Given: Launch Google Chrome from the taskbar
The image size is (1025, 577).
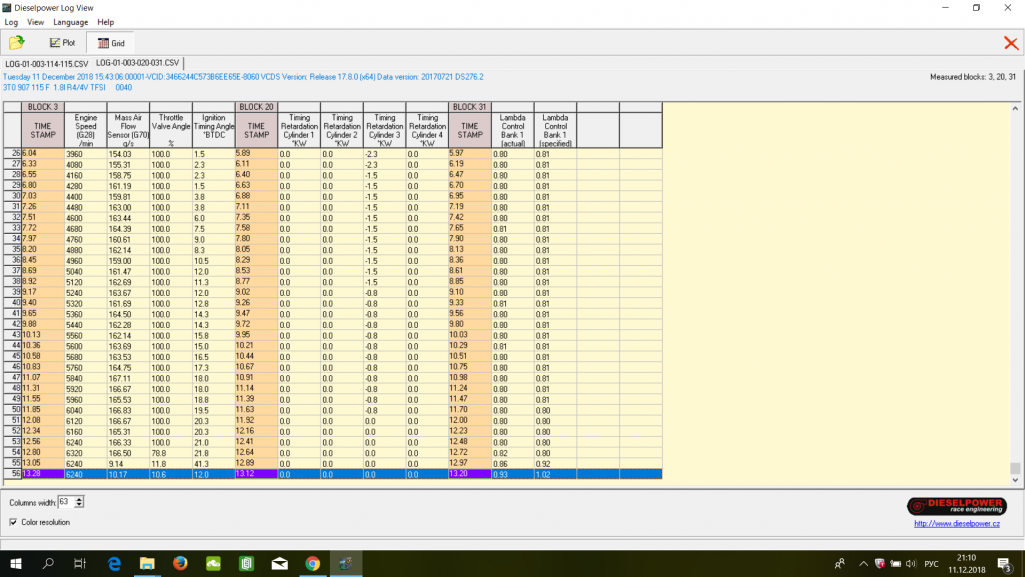Looking at the screenshot, I should pyautogui.click(x=312, y=564).
